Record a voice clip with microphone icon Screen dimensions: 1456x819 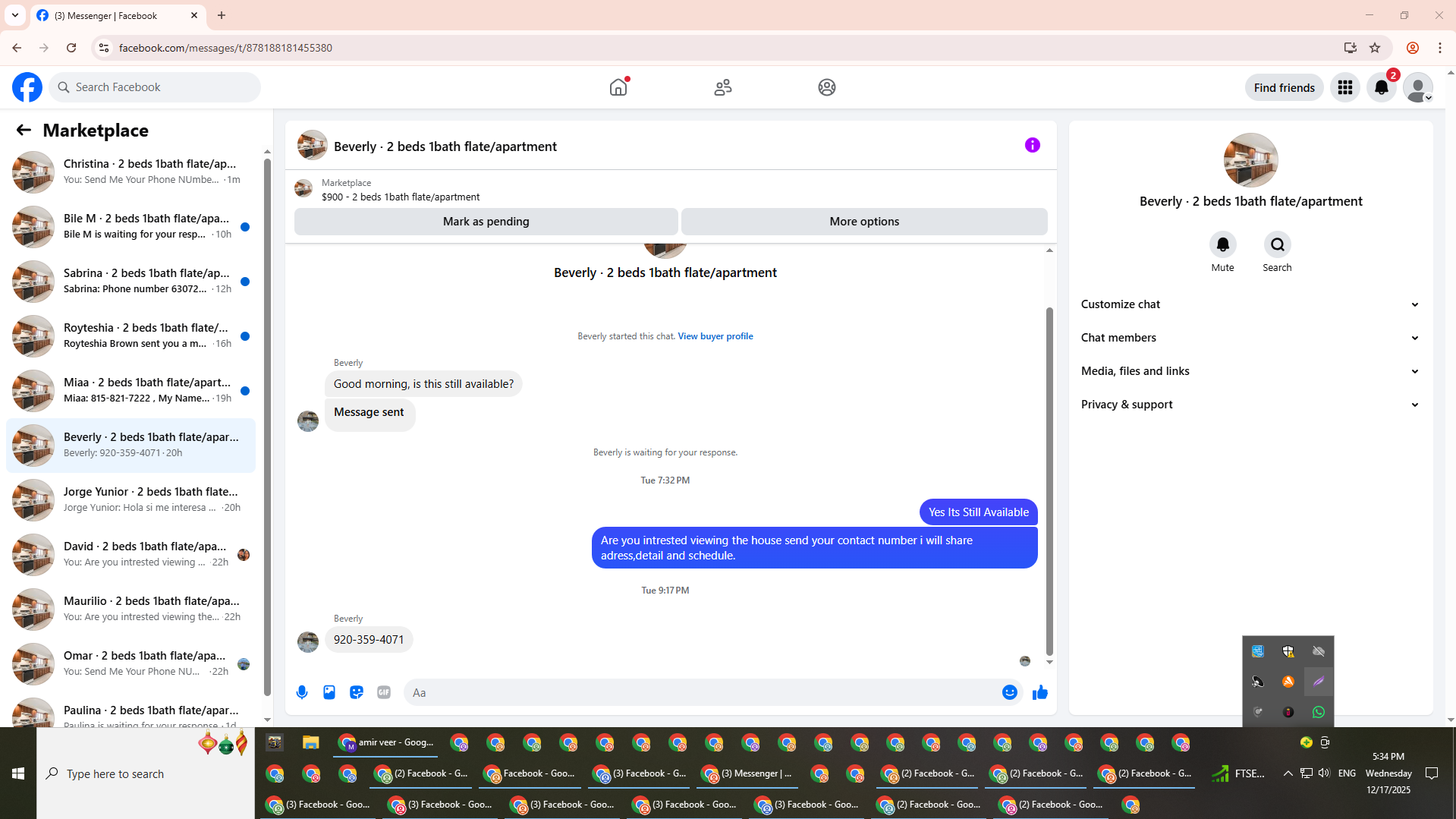(x=302, y=692)
